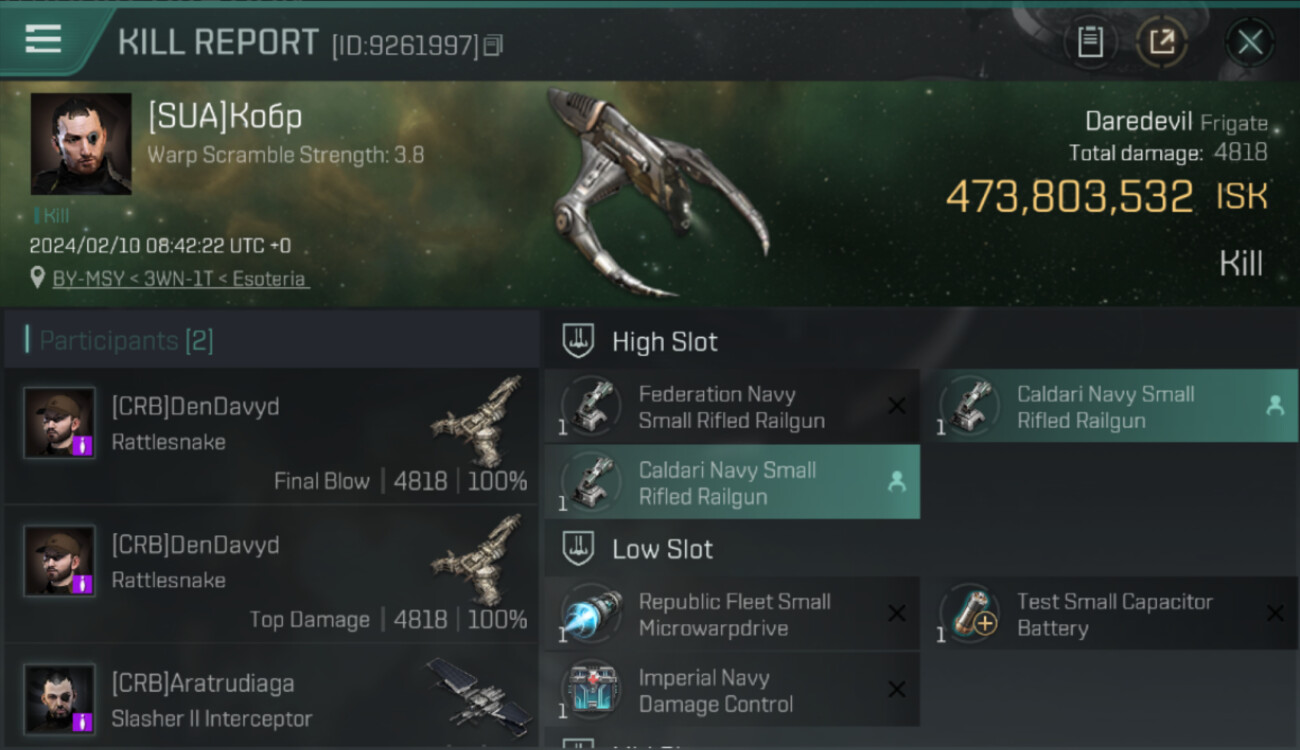Click Republic Fleet Small Microwarpdrive icon

click(x=591, y=614)
